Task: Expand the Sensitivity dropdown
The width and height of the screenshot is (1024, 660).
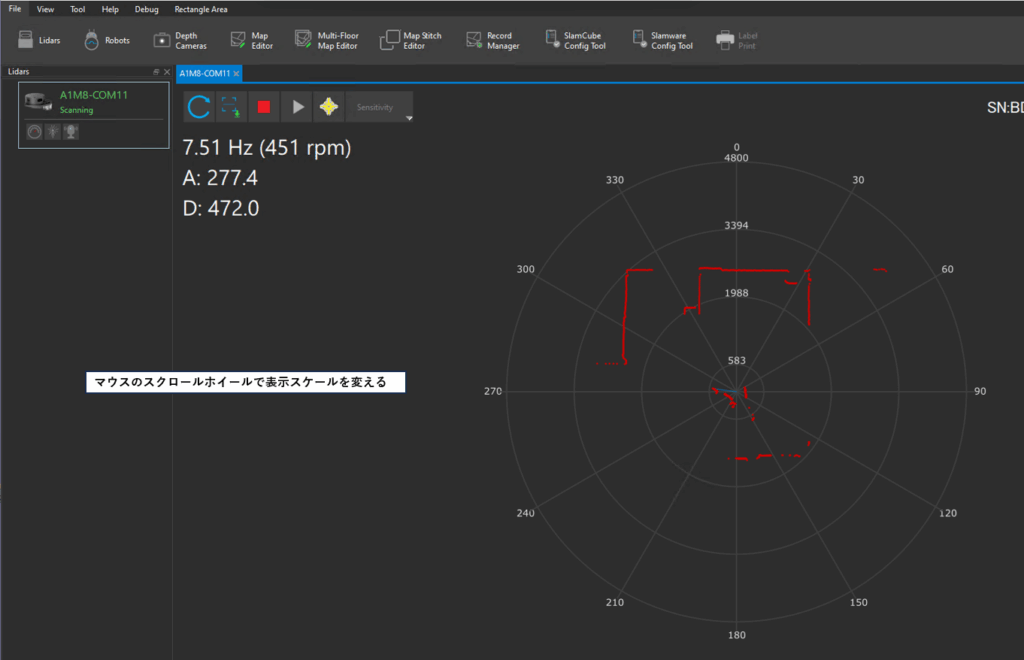Action: (x=408, y=117)
